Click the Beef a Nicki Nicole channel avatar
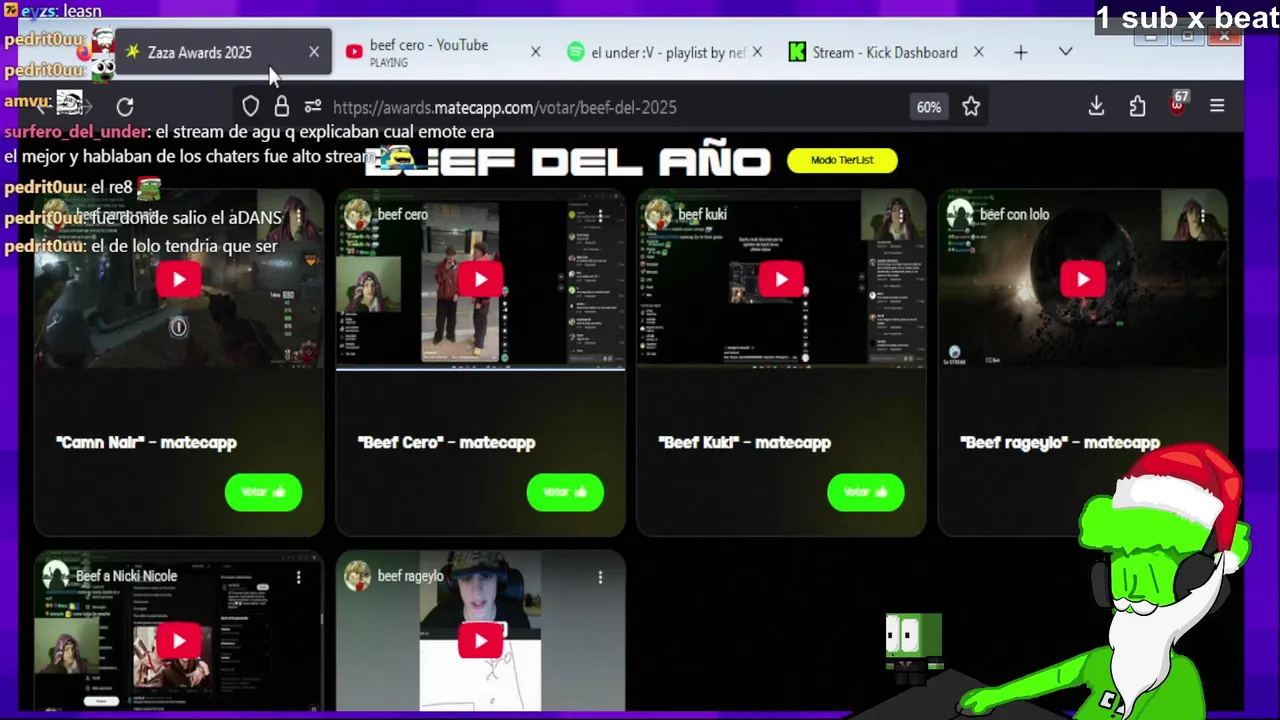 [x=56, y=575]
